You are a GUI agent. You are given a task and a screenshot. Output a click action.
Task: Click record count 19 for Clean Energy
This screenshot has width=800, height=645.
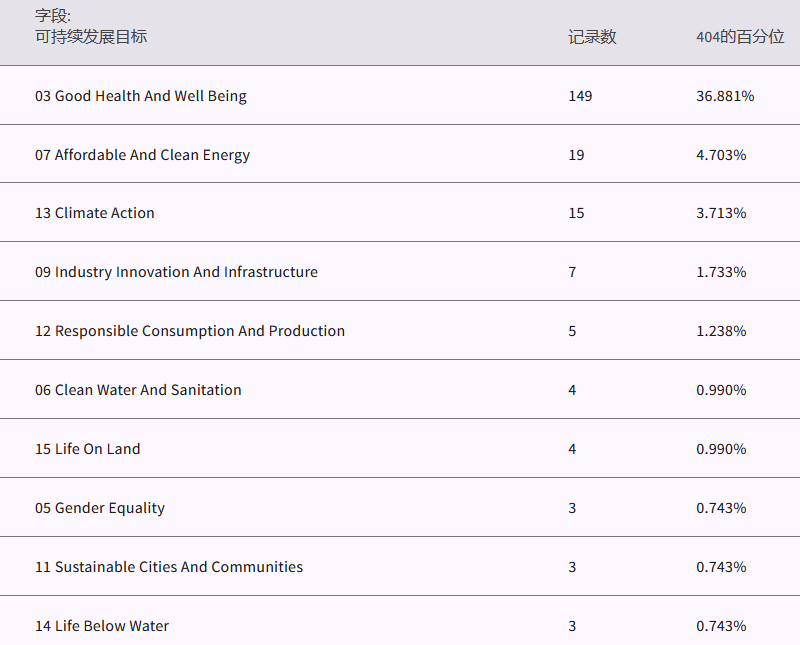576,155
